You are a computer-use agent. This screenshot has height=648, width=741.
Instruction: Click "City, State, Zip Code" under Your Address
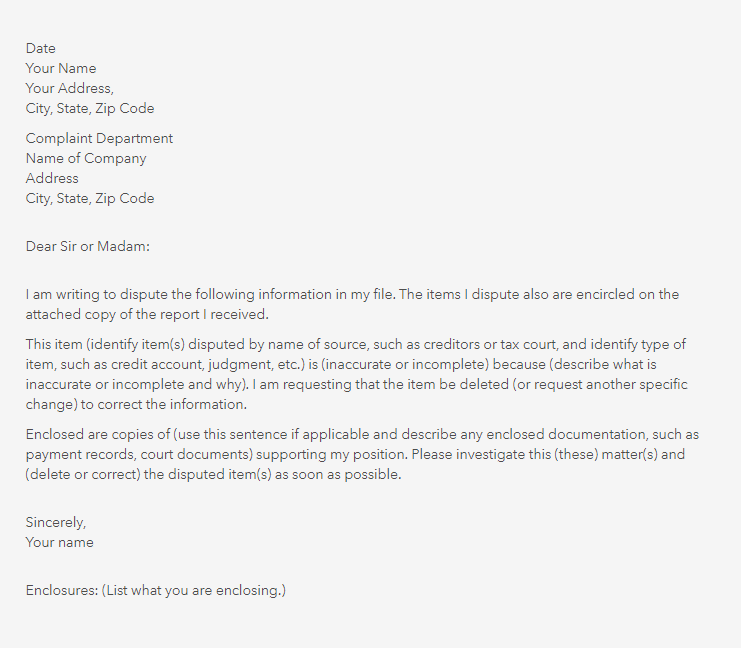click(90, 108)
